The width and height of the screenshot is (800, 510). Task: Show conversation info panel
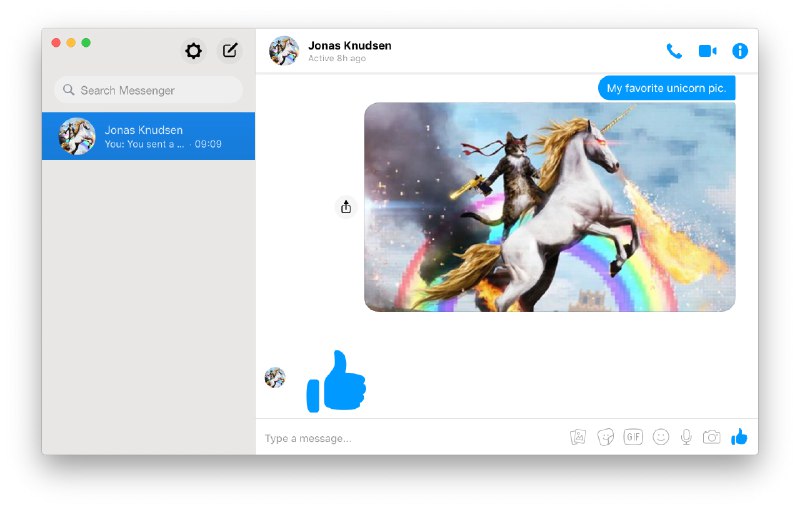pos(740,51)
